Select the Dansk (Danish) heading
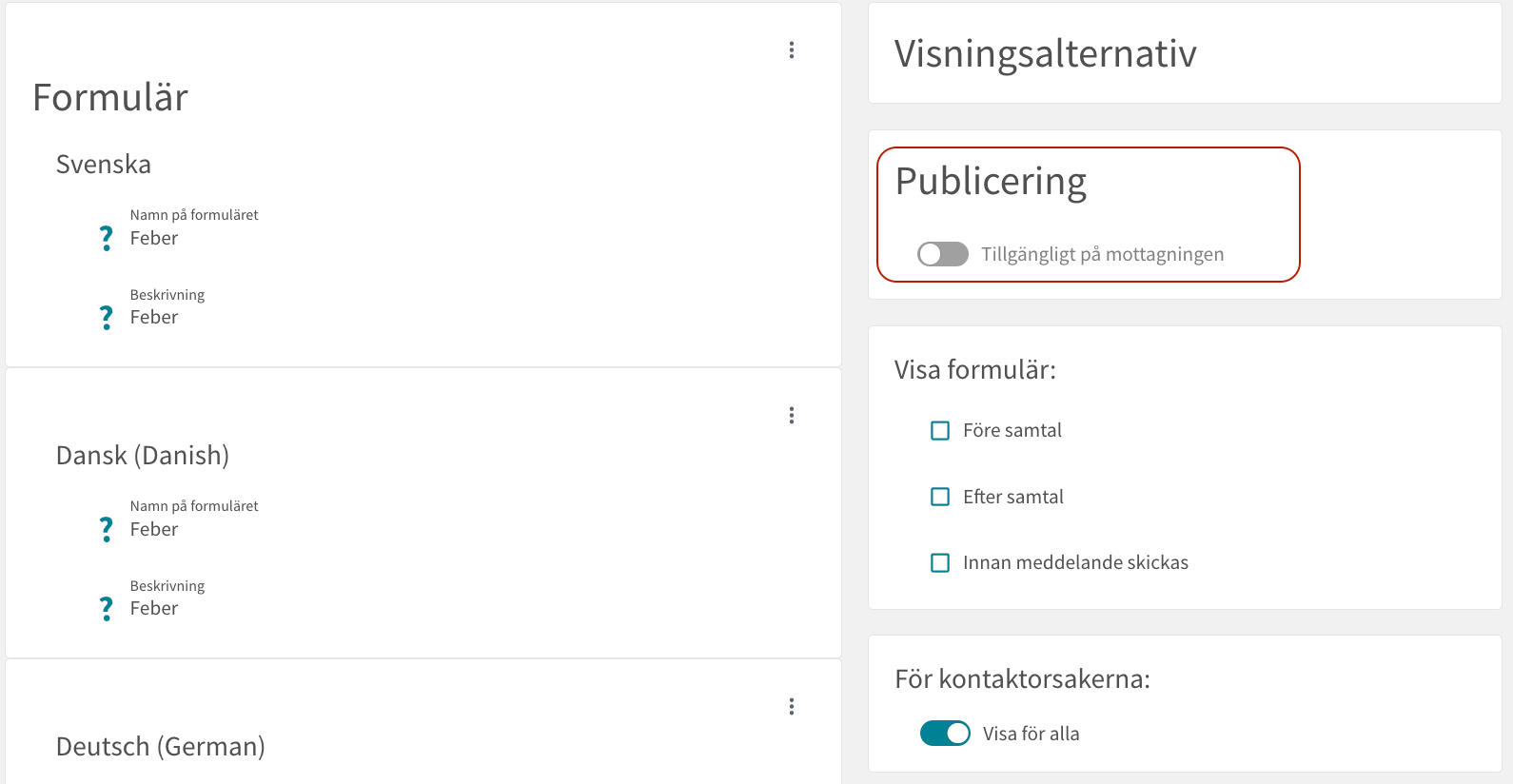The image size is (1513, 784). coord(143,456)
